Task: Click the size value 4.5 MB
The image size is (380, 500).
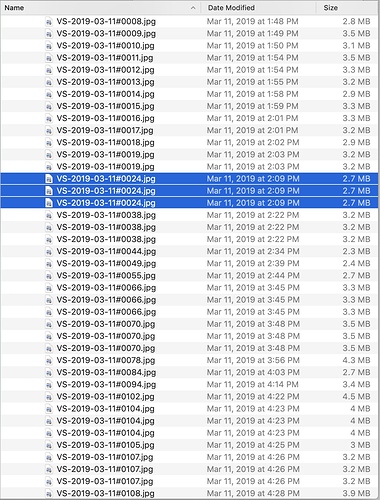Action: [x=356, y=397]
